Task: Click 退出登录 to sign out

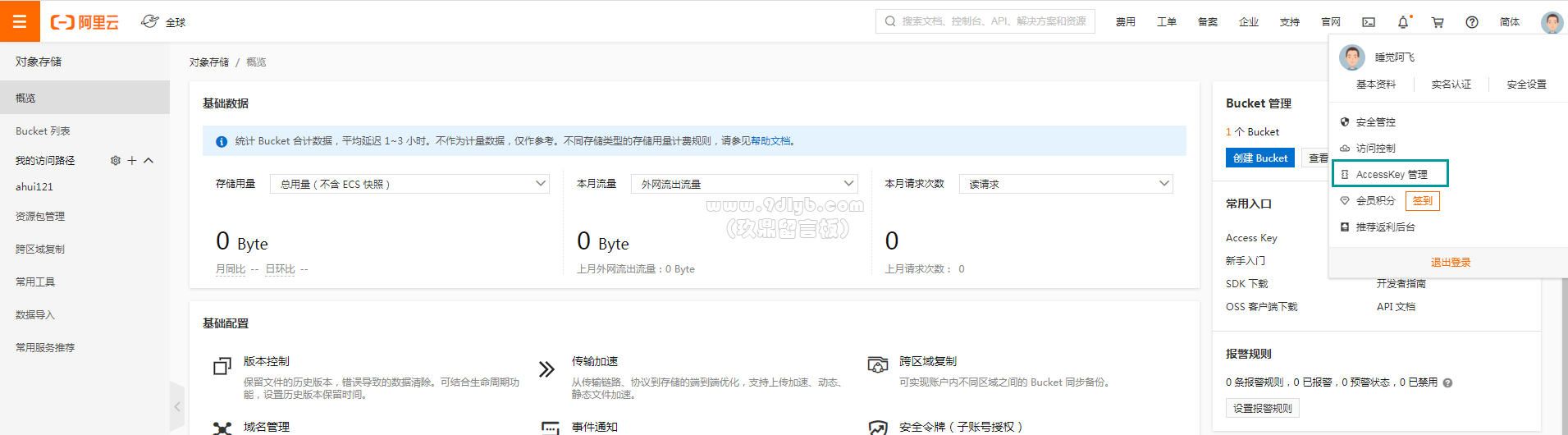Action: coord(1451,263)
